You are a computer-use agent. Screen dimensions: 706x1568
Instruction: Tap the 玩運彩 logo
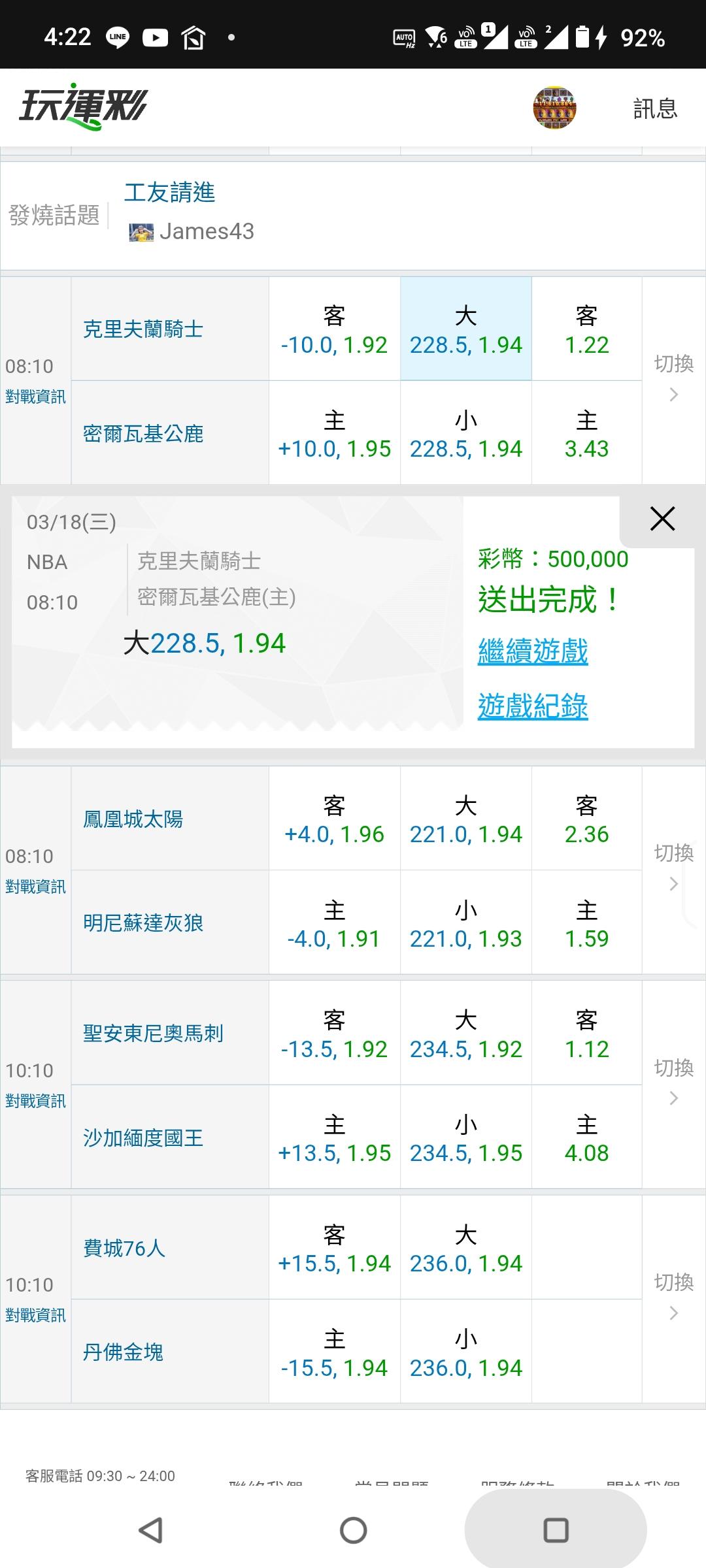(x=84, y=106)
